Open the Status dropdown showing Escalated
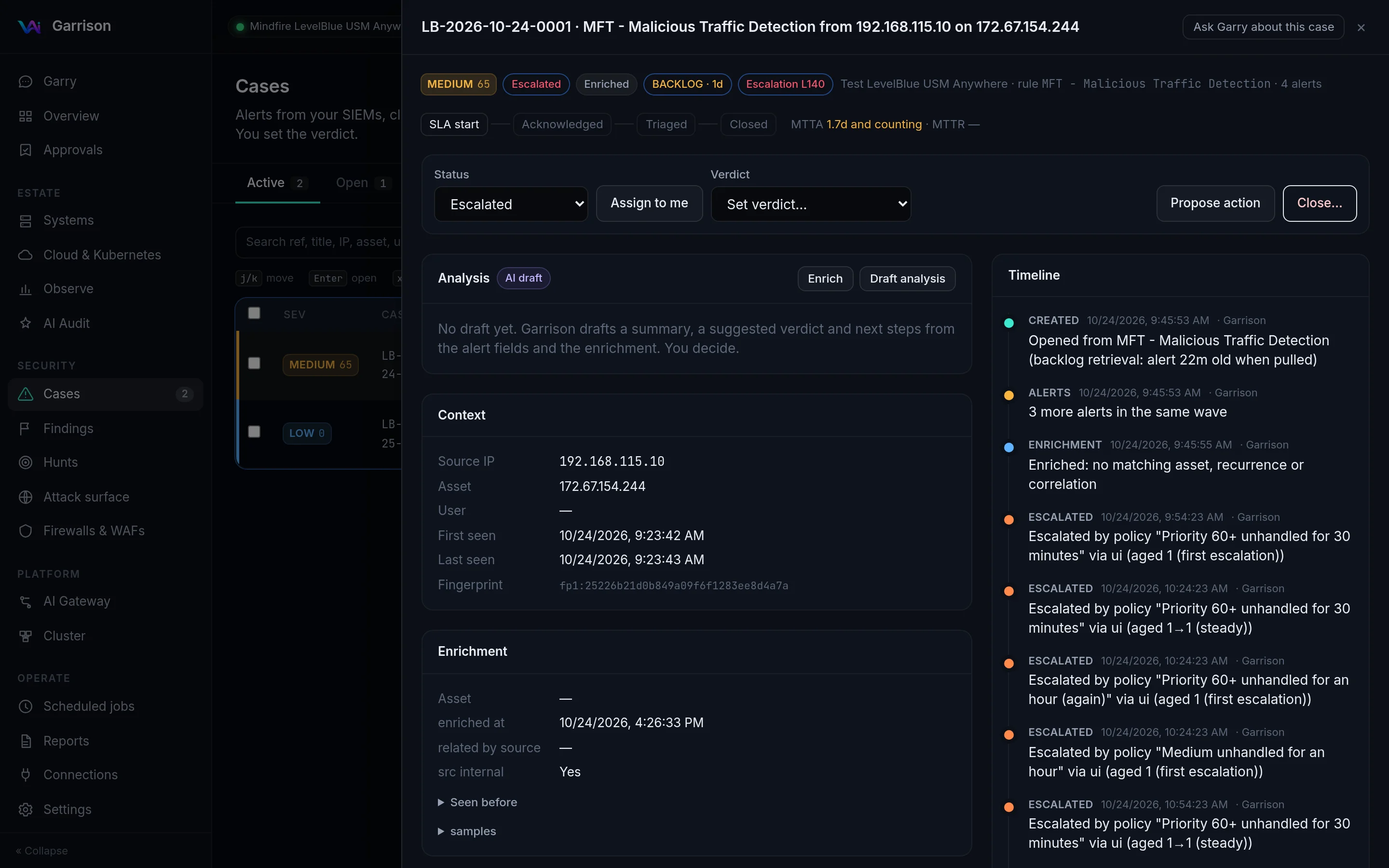Screen dimensions: 1389x868 pyautogui.click(x=511, y=204)
